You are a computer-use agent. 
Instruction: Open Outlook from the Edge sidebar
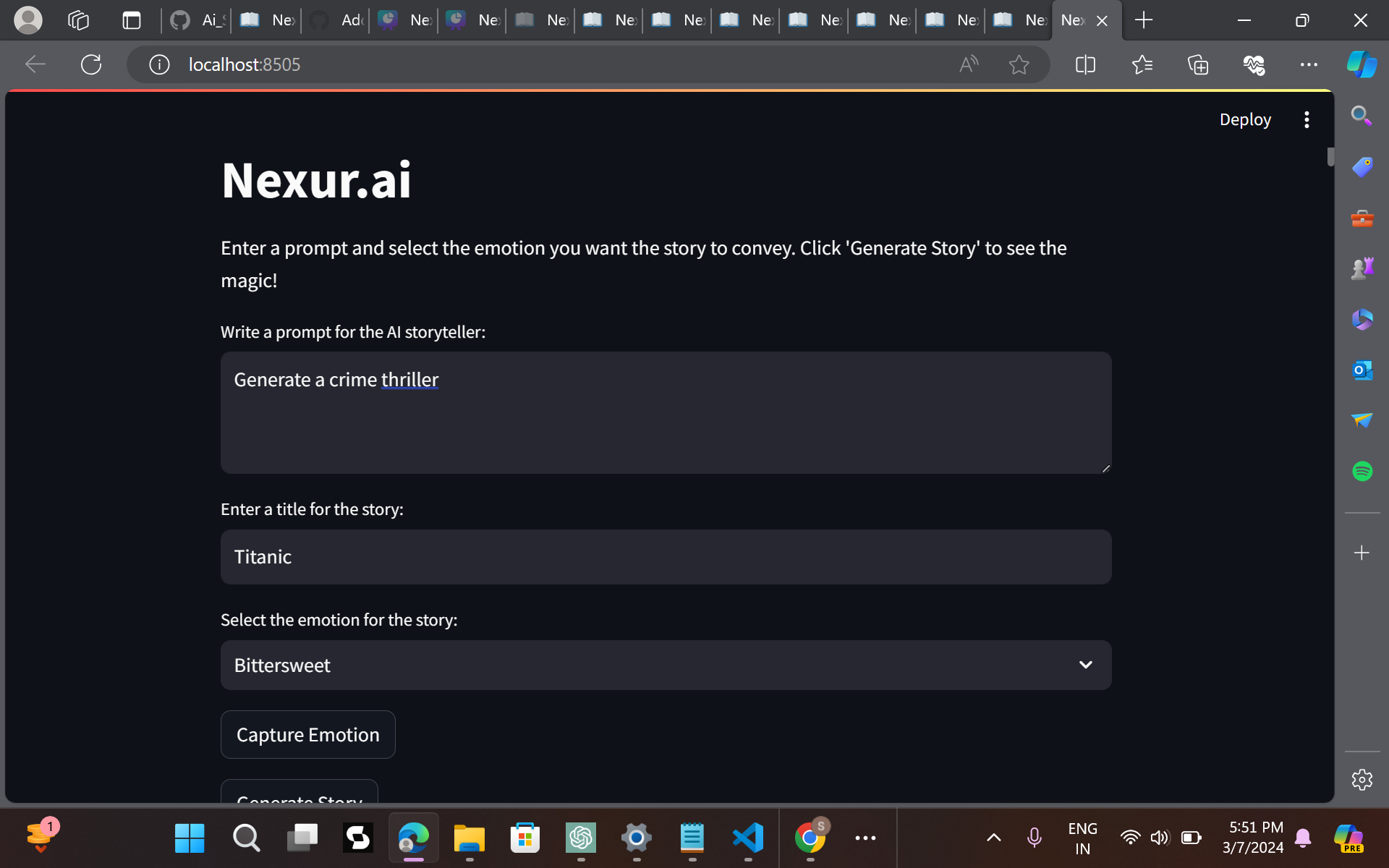[x=1362, y=370]
